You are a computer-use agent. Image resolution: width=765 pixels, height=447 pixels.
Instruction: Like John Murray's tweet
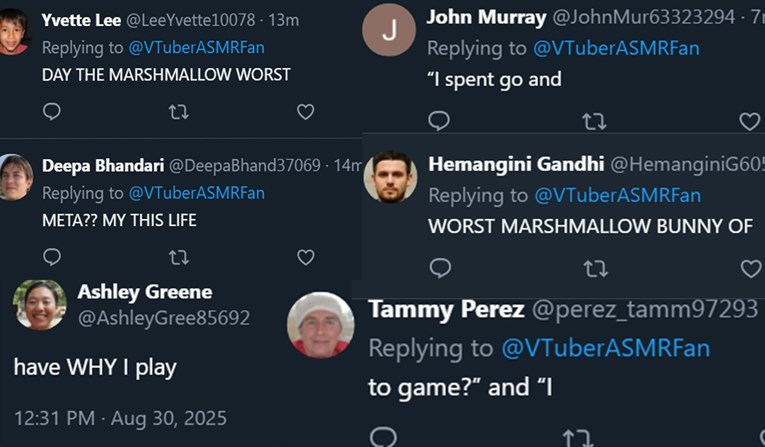click(750, 121)
